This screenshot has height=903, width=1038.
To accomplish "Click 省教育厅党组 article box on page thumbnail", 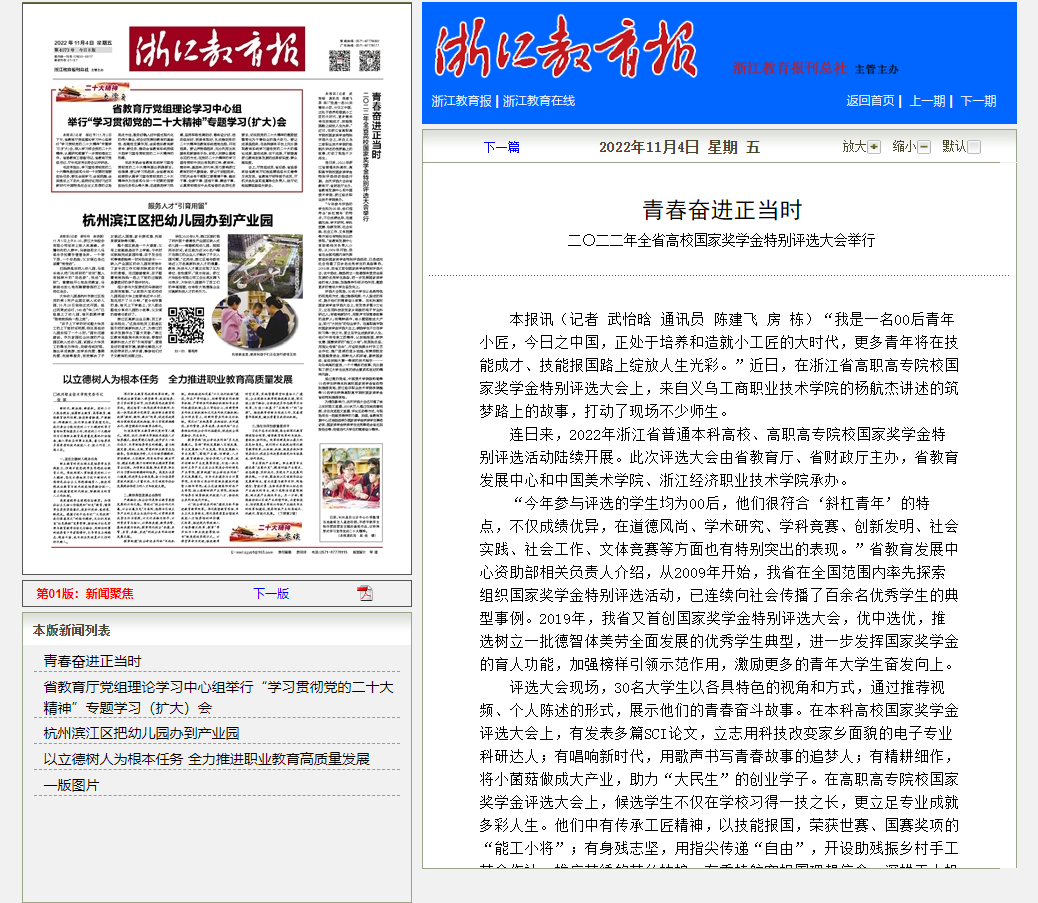I will pos(177,140).
